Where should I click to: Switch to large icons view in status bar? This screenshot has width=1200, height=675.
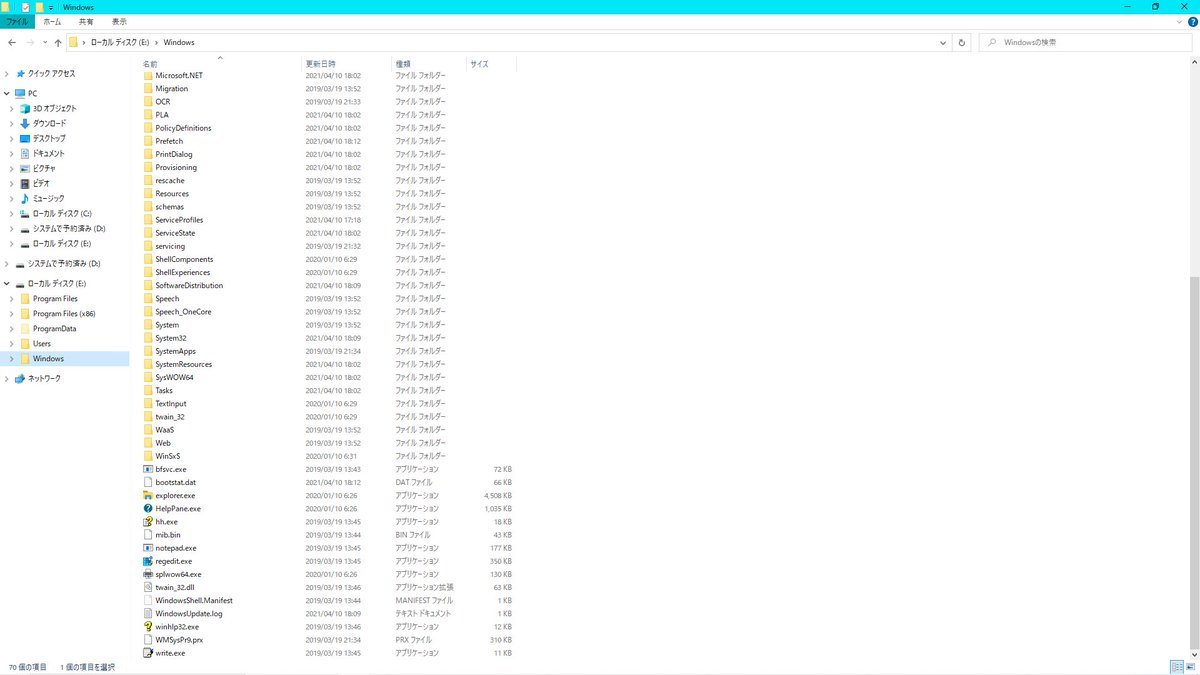[1191, 667]
